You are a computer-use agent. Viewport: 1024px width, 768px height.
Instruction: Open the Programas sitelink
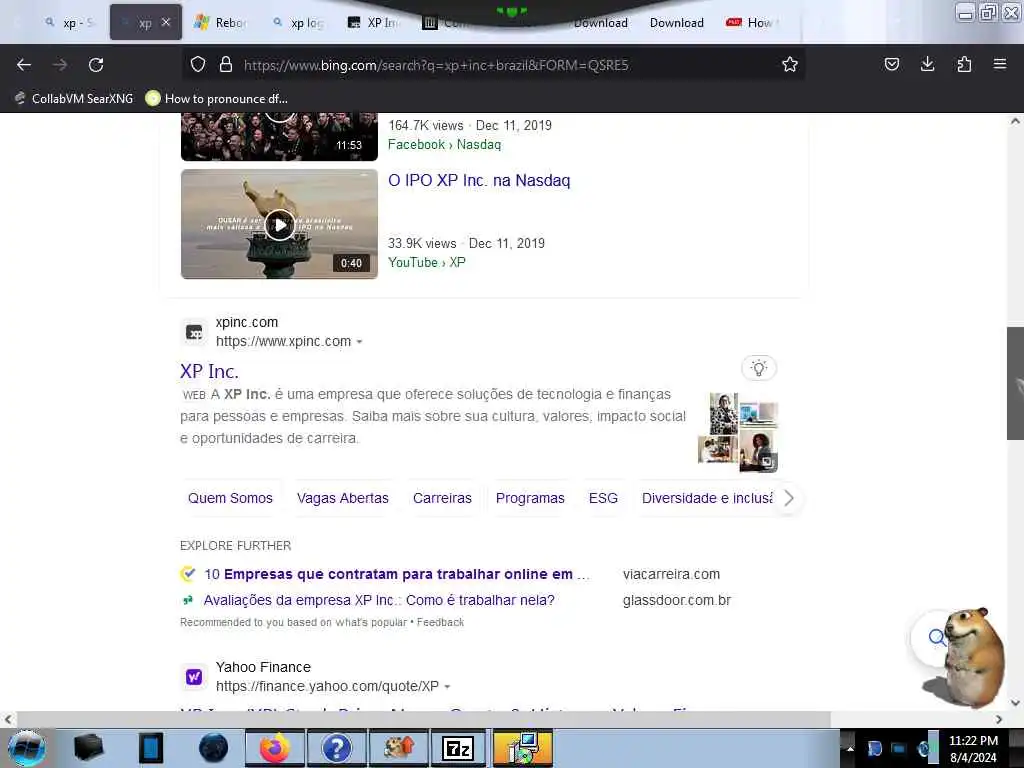[530, 498]
